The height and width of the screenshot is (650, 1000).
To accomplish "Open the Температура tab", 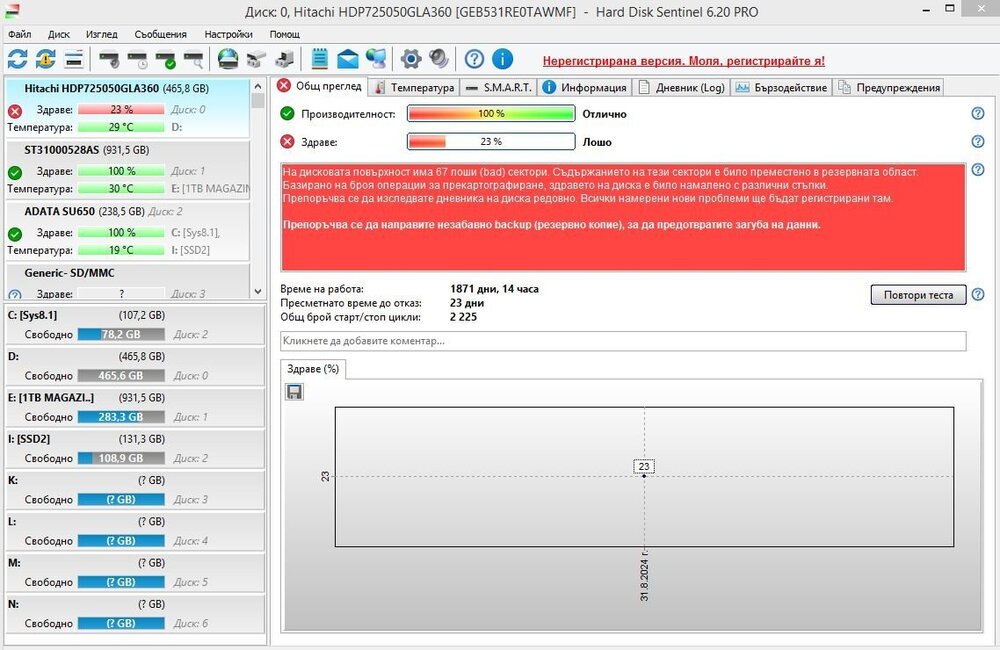I will (x=415, y=88).
